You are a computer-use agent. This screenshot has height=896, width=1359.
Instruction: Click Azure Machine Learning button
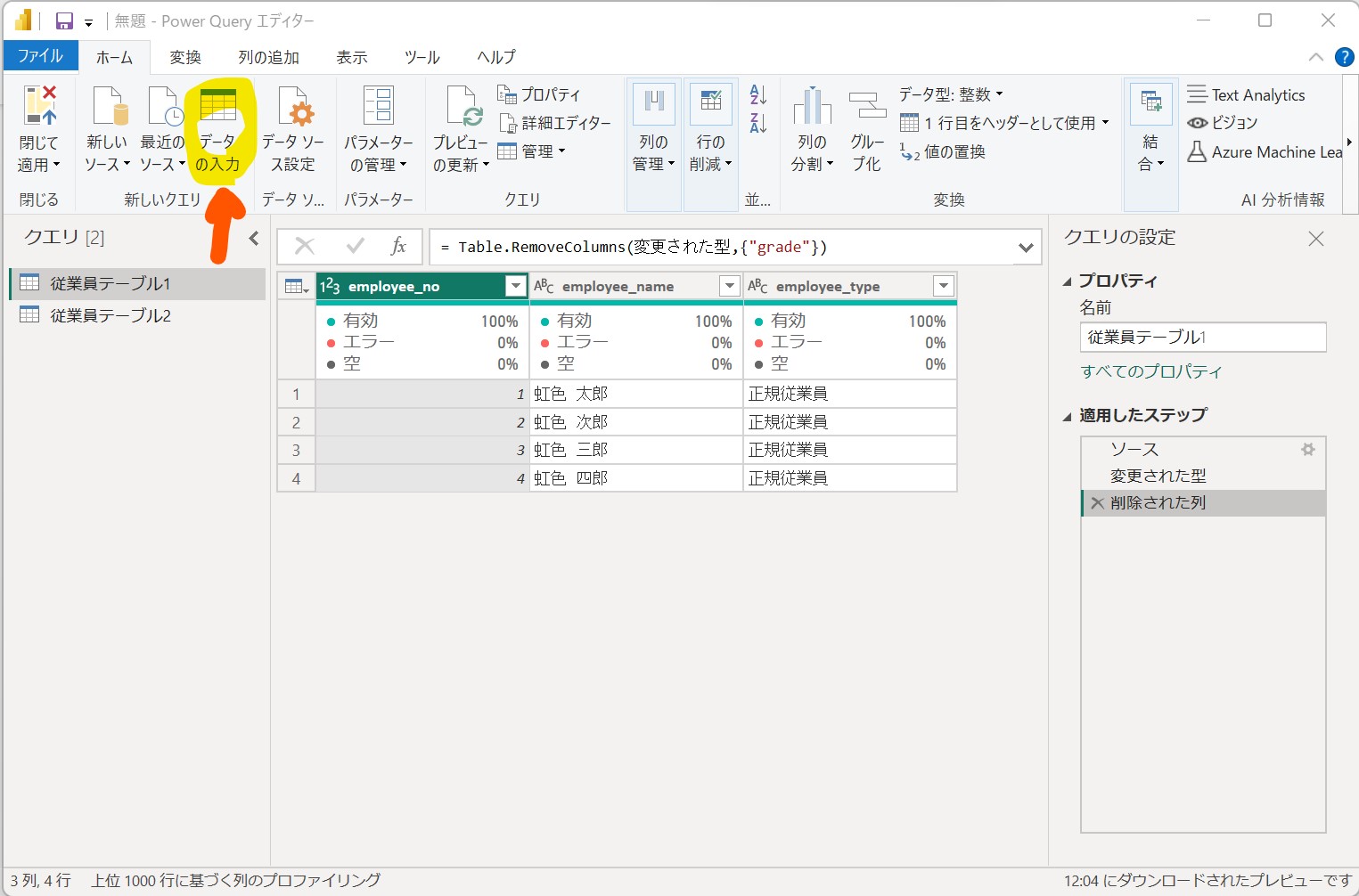1265,151
